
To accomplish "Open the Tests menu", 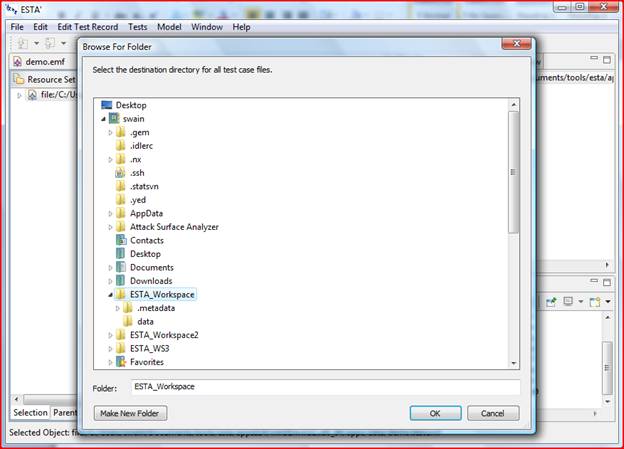I will 139,26.
